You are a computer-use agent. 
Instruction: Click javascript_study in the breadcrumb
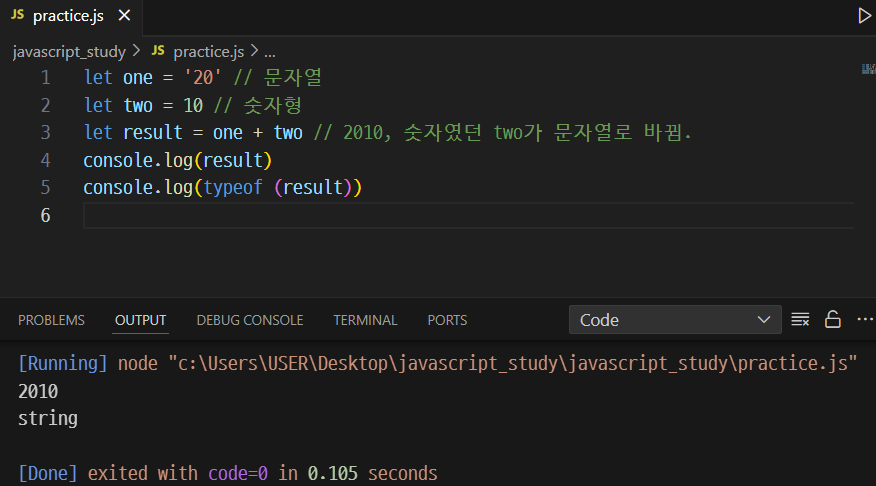(x=69, y=52)
